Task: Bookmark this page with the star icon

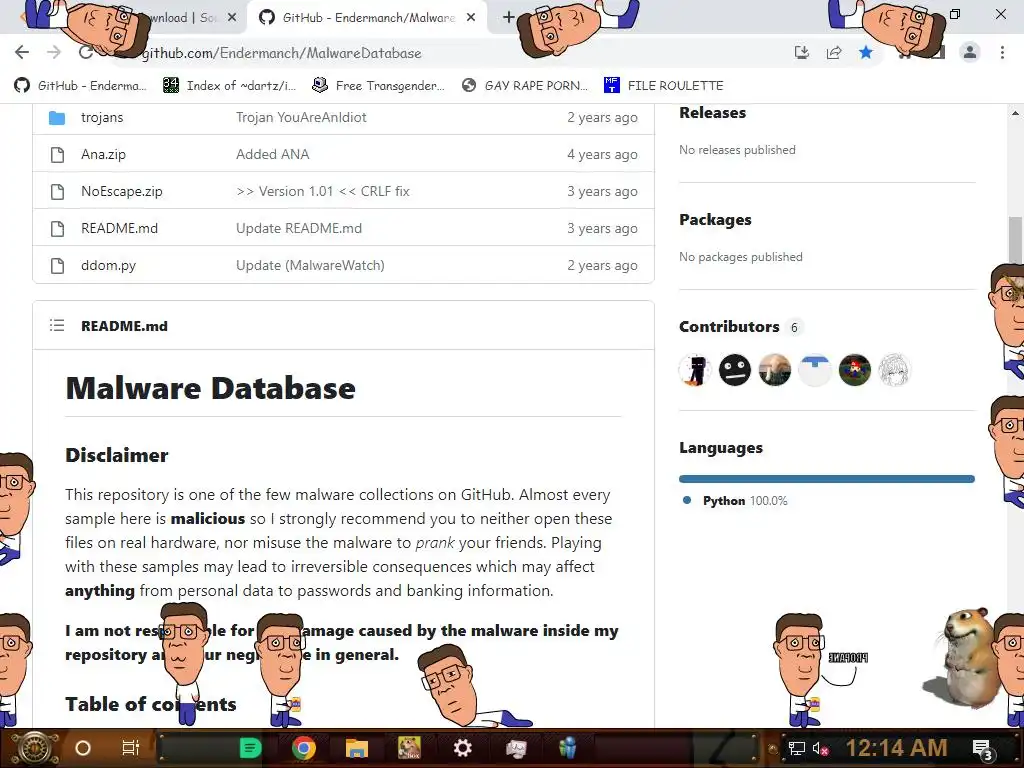Action: coord(866,52)
